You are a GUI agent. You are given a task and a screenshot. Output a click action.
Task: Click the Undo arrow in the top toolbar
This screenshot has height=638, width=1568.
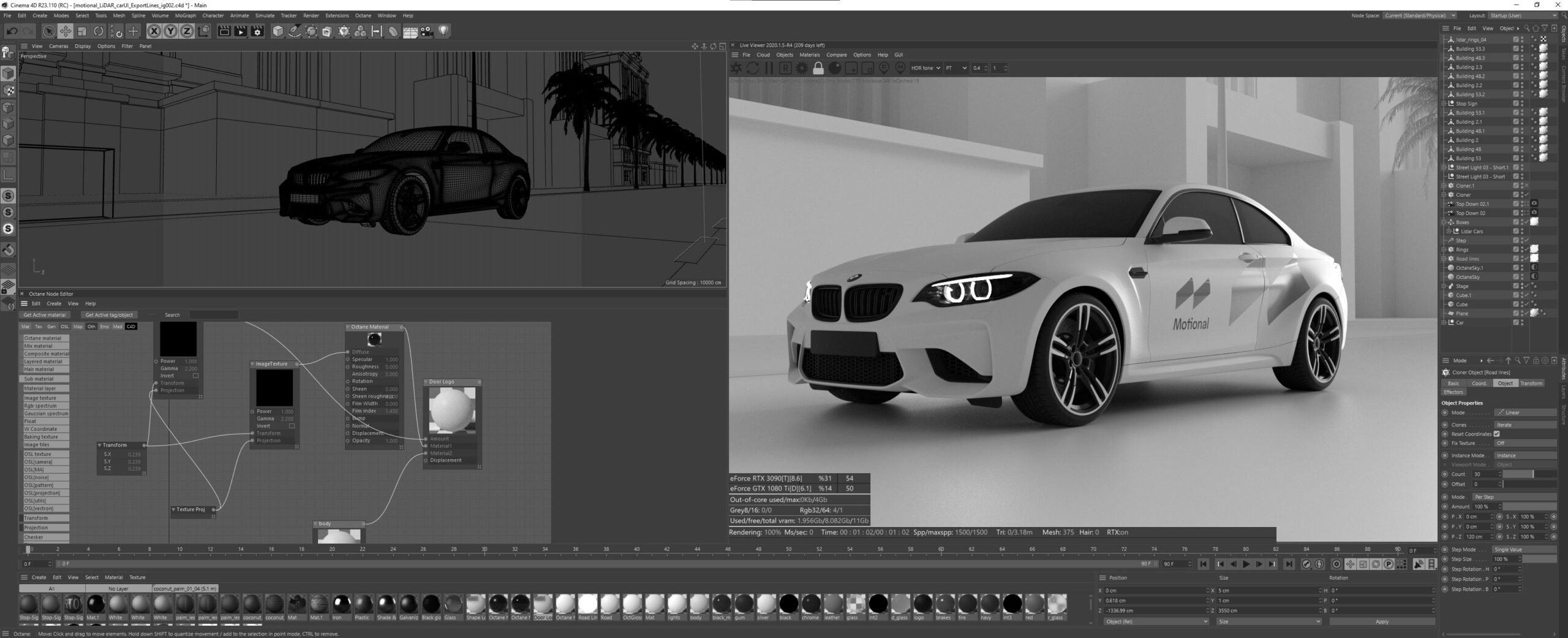12,31
